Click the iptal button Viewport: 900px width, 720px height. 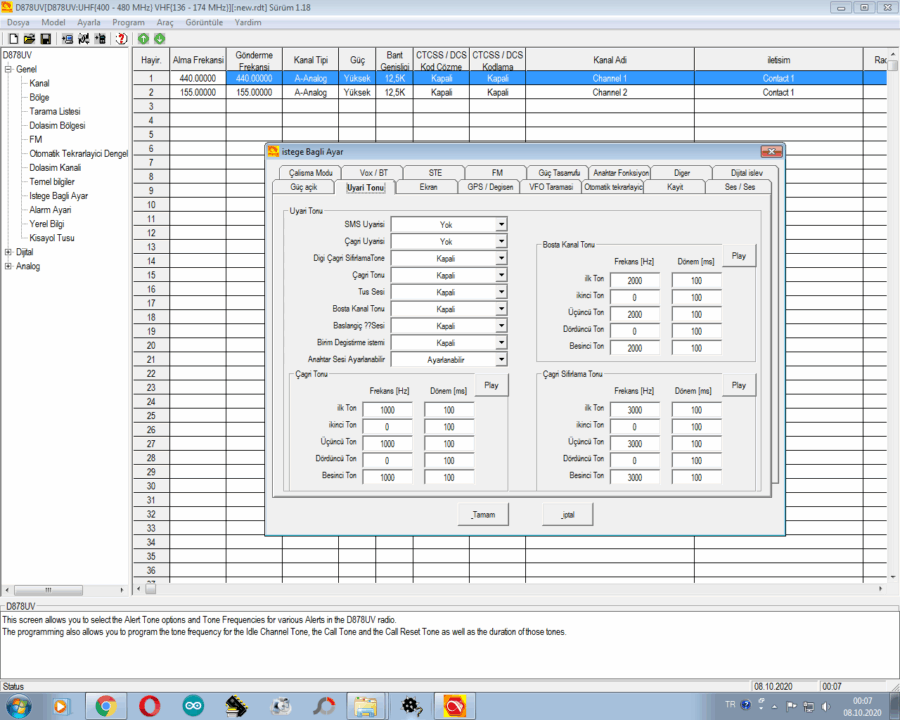(x=568, y=514)
